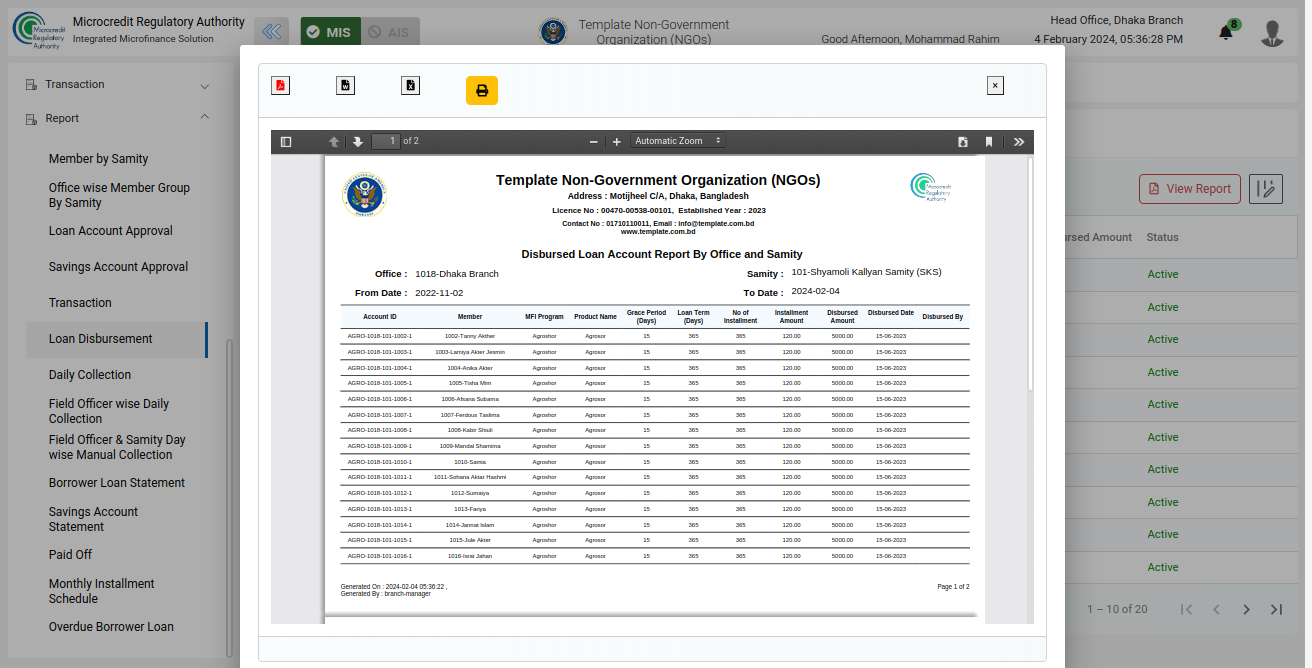This screenshot has width=1312, height=668.
Task: Open Savings Account Approval report
Action: click(x=118, y=267)
